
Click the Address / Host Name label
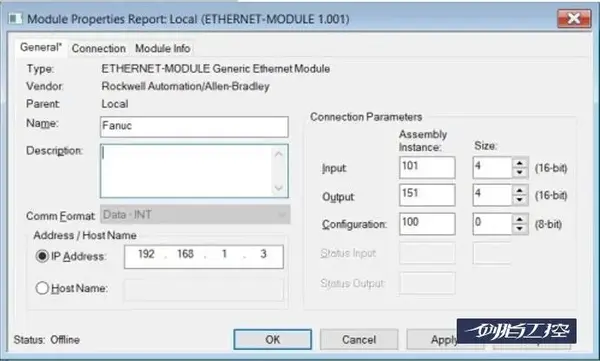click(x=85, y=235)
